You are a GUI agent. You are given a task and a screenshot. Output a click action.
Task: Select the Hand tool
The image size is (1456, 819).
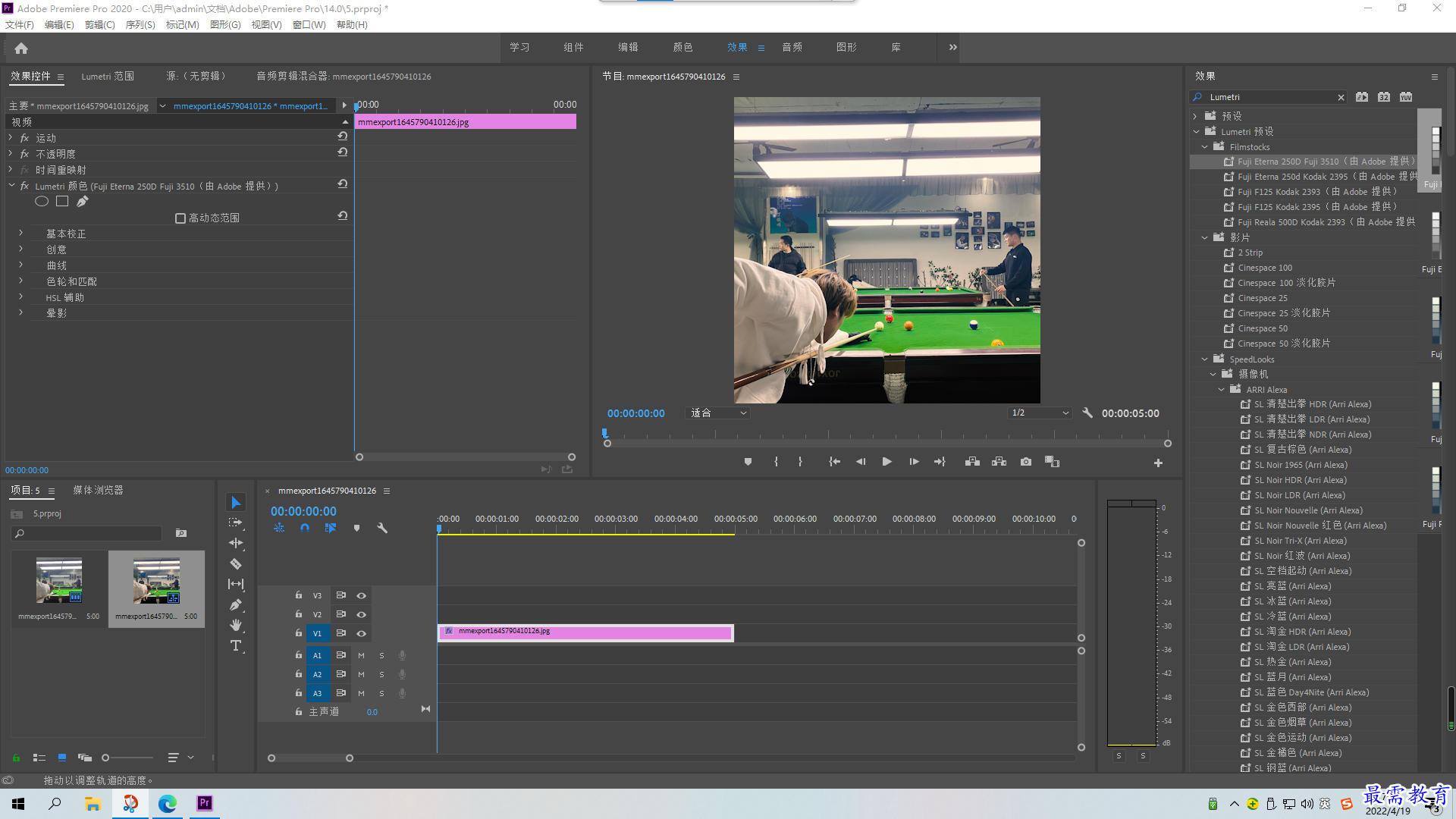tap(236, 625)
